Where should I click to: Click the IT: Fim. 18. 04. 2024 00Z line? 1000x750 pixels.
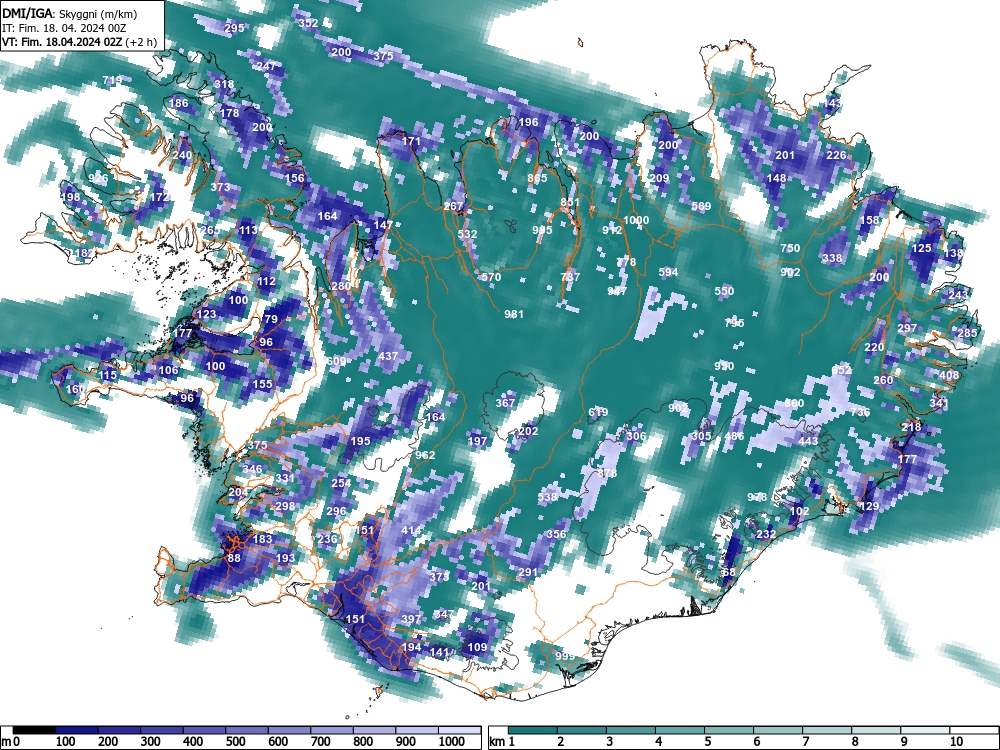click(62, 28)
